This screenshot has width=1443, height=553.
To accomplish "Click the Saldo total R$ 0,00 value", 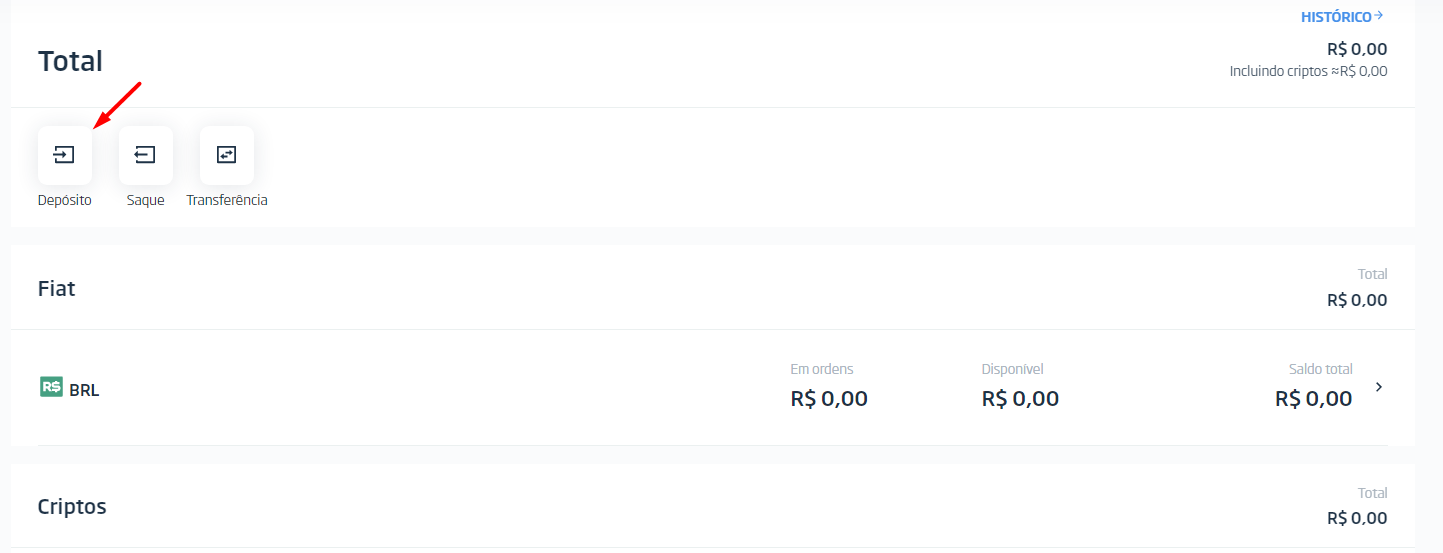I will coord(1313,399).
